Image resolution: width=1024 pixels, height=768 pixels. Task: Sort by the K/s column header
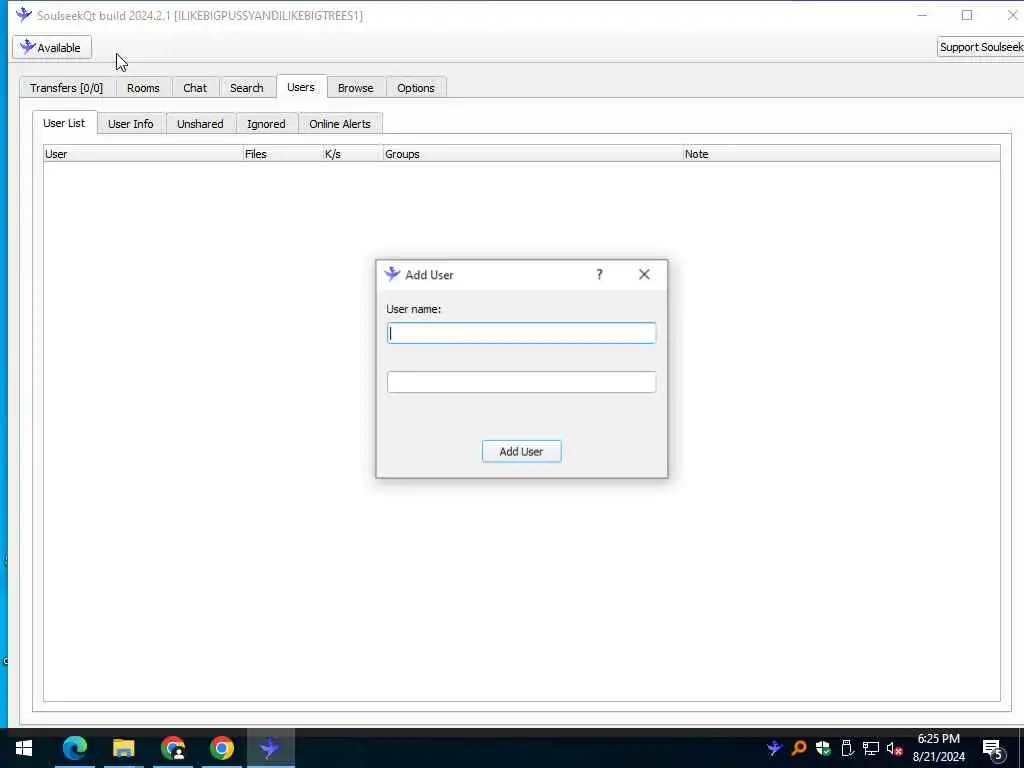pos(353,154)
